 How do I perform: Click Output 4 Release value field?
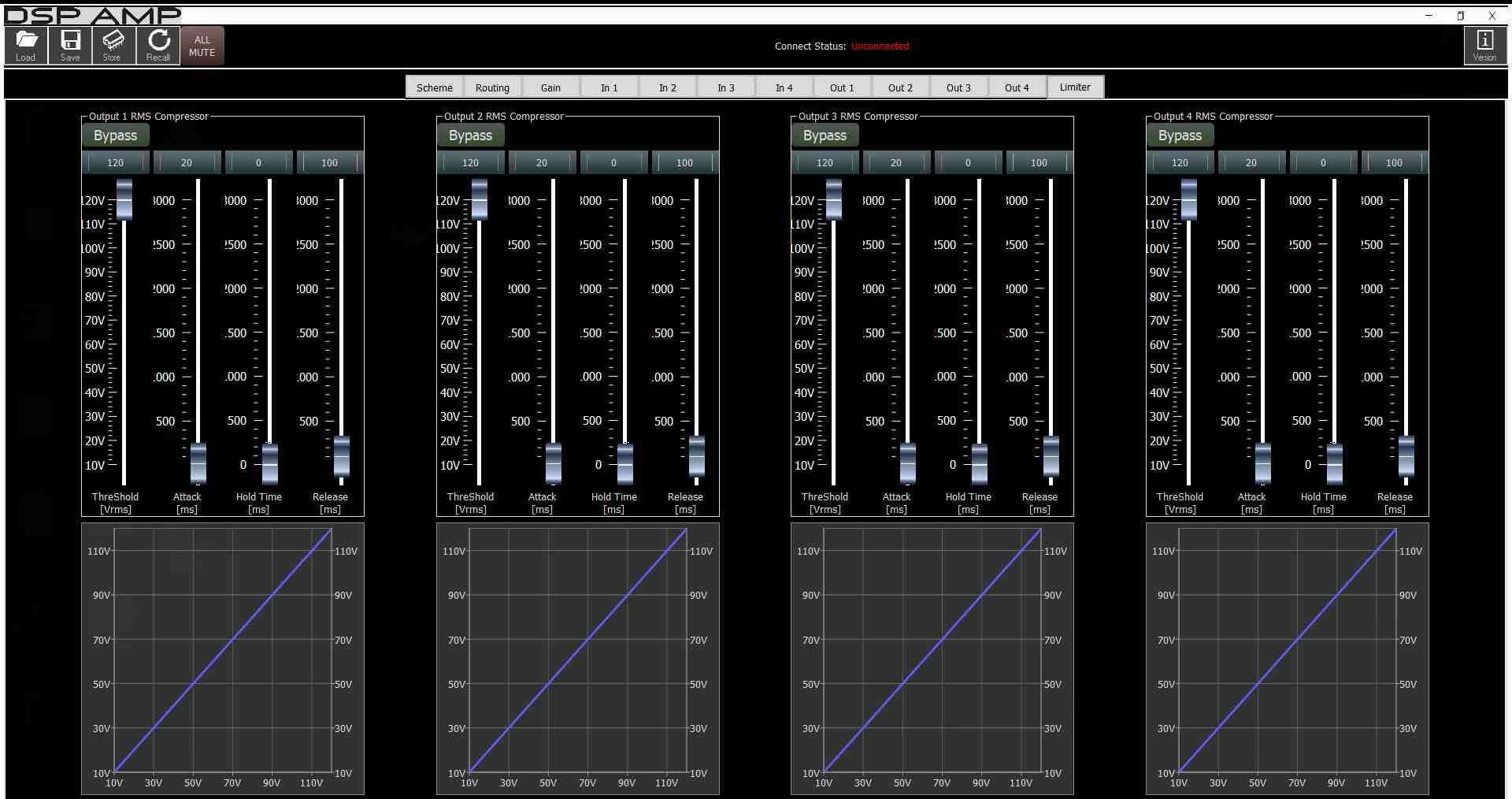coord(1394,163)
